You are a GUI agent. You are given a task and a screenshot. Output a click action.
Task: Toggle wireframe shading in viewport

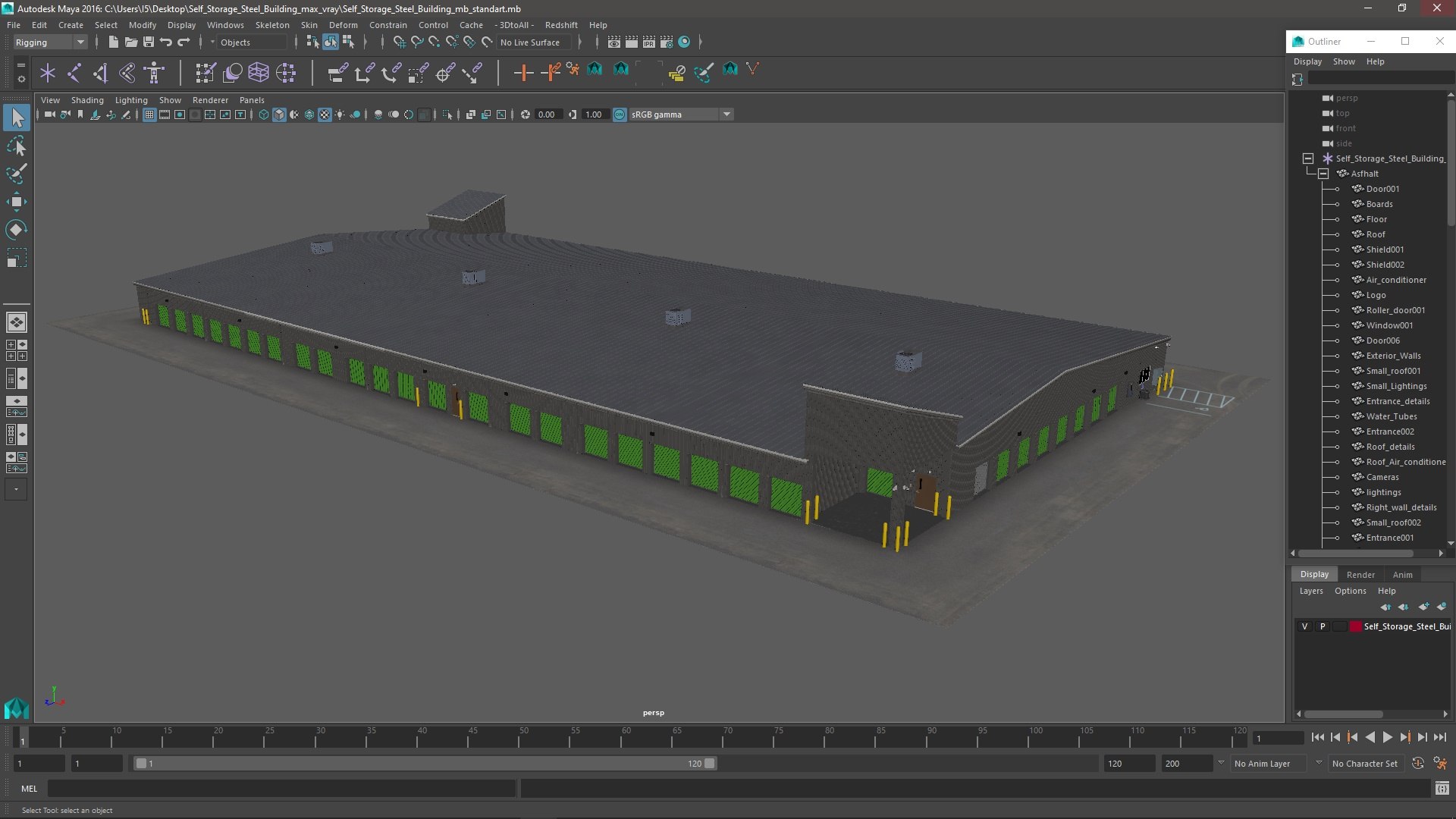[264, 115]
